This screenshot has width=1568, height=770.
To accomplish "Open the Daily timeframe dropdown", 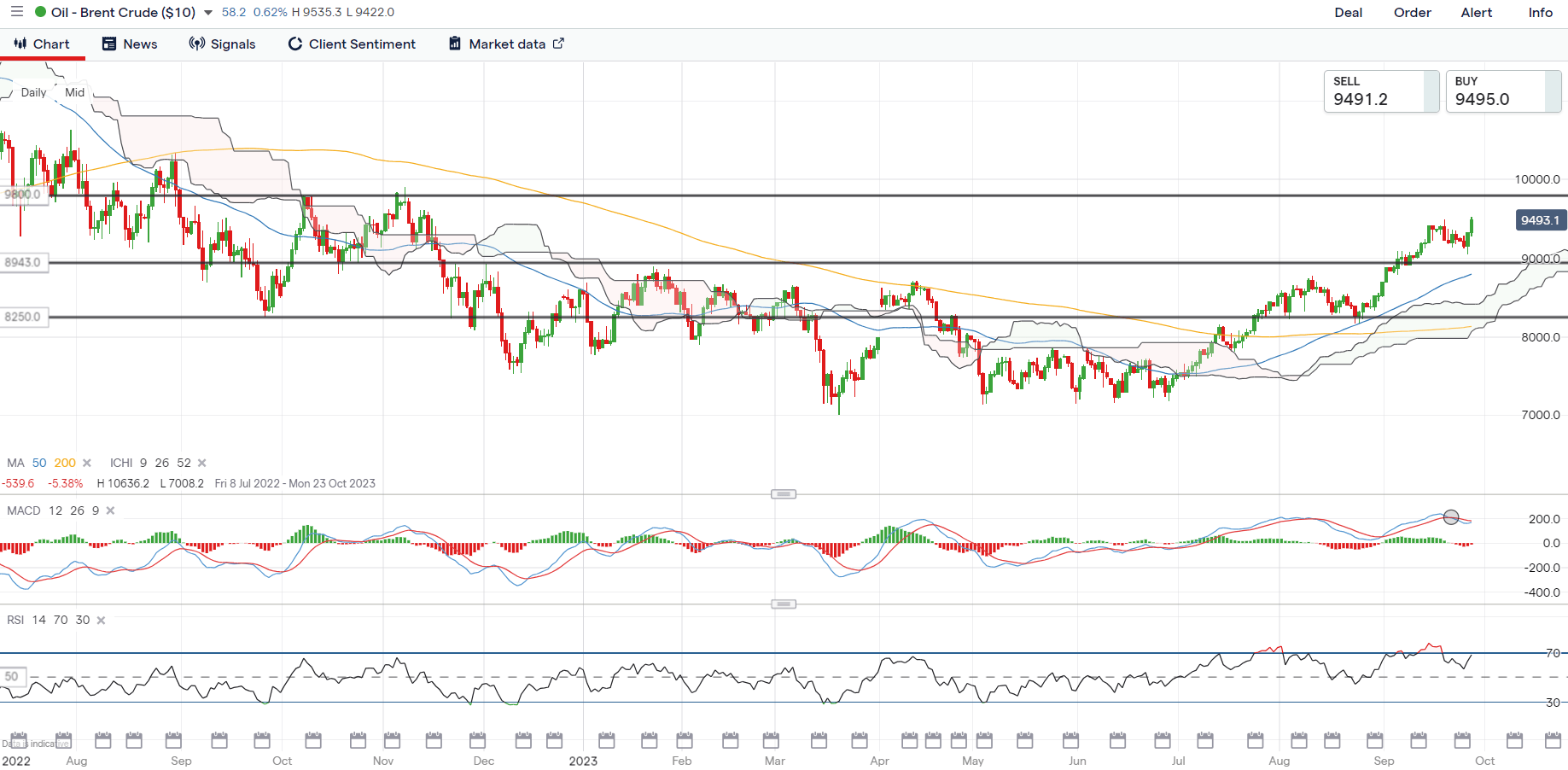I will [33, 92].
